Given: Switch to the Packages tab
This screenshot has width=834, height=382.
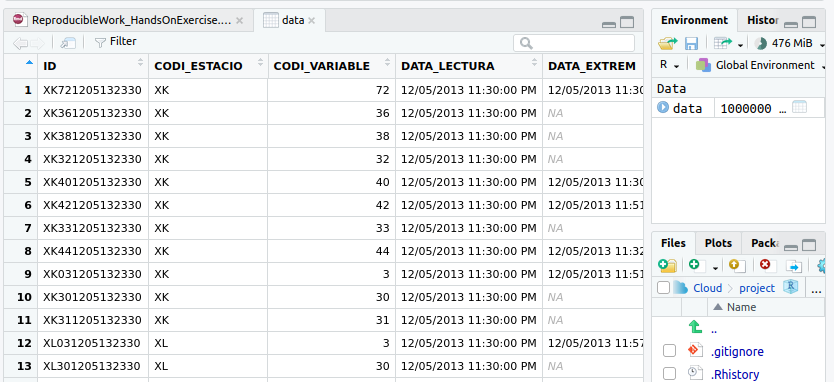Looking at the screenshot, I should click(765, 243).
